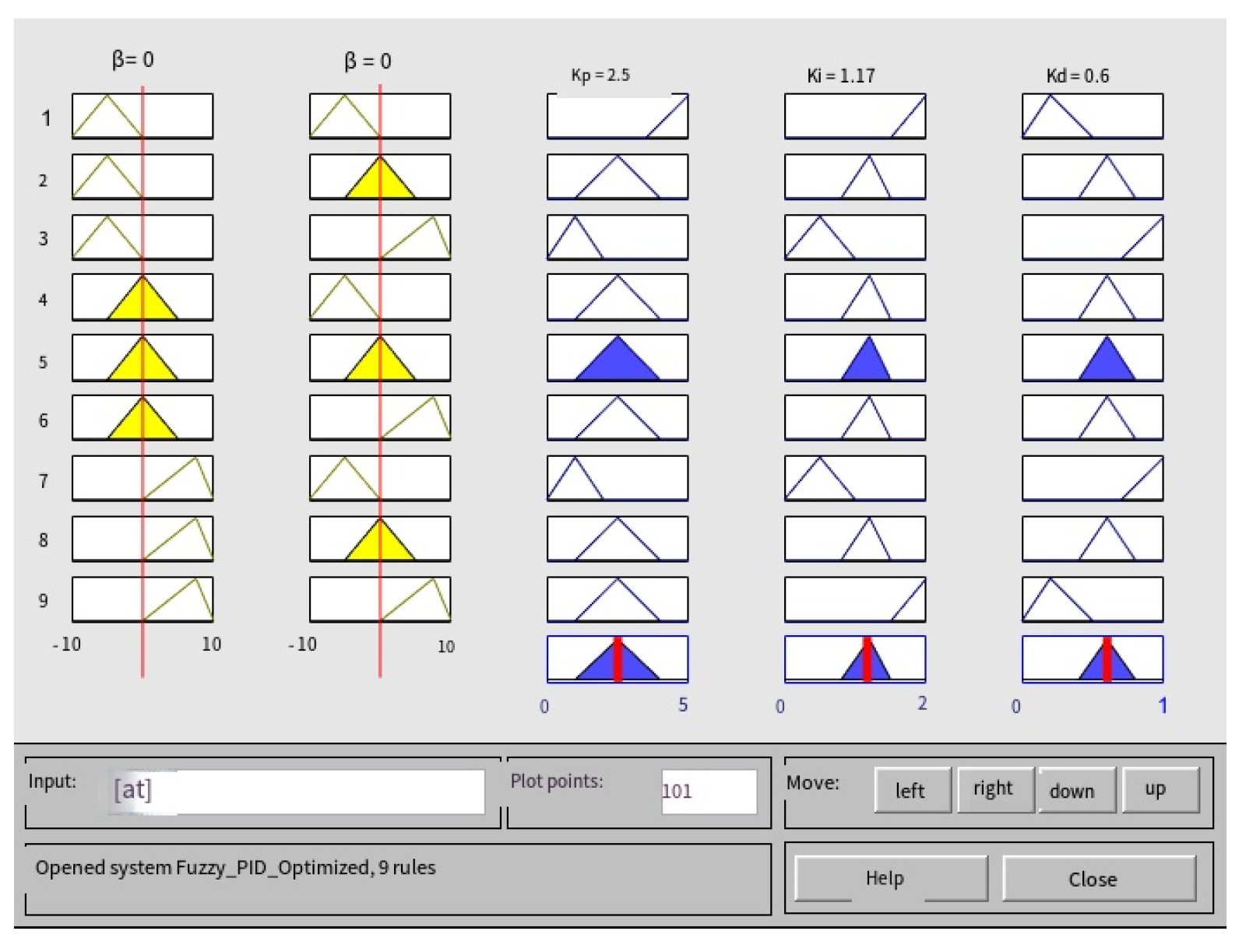The image size is (1253, 952).
Task: Click the Plot points field
Action: click(708, 792)
